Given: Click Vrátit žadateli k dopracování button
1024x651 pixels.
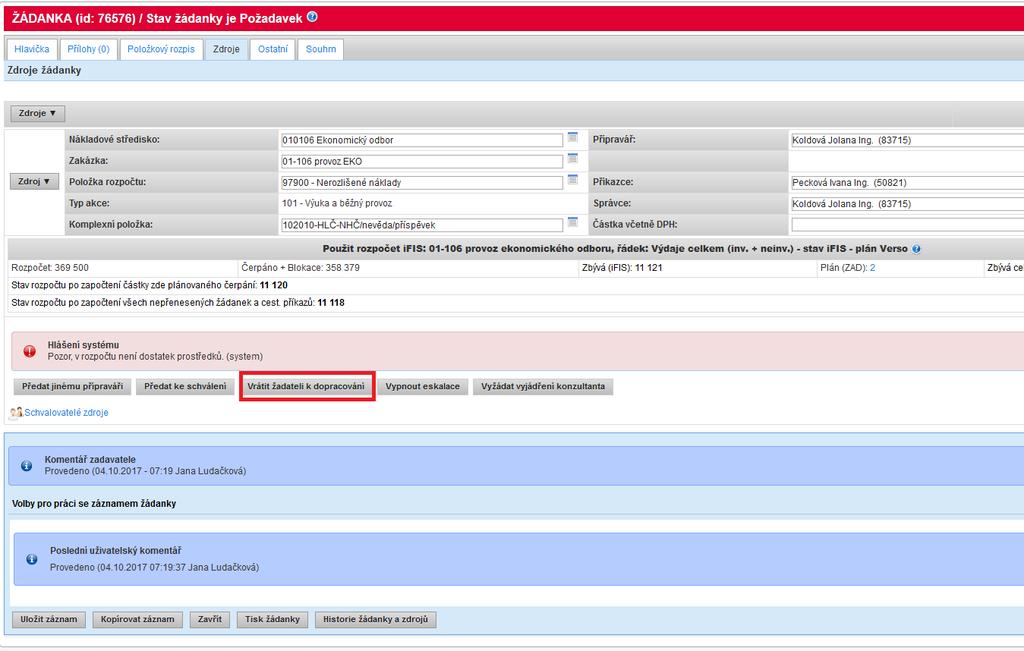Looking at the screenshot, I should coord(306,387).
